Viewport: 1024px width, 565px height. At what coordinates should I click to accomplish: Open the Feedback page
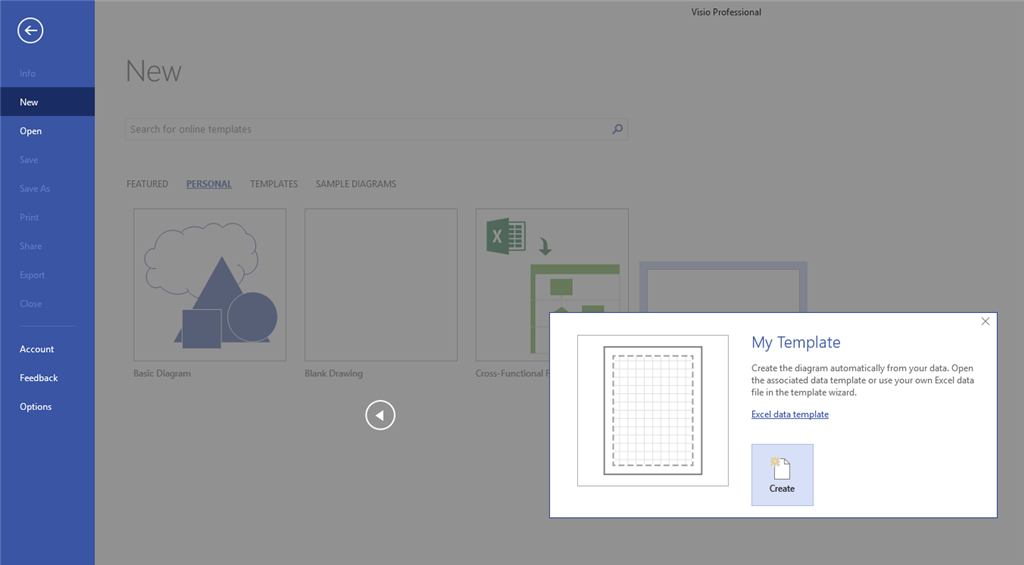pos(39,378)
